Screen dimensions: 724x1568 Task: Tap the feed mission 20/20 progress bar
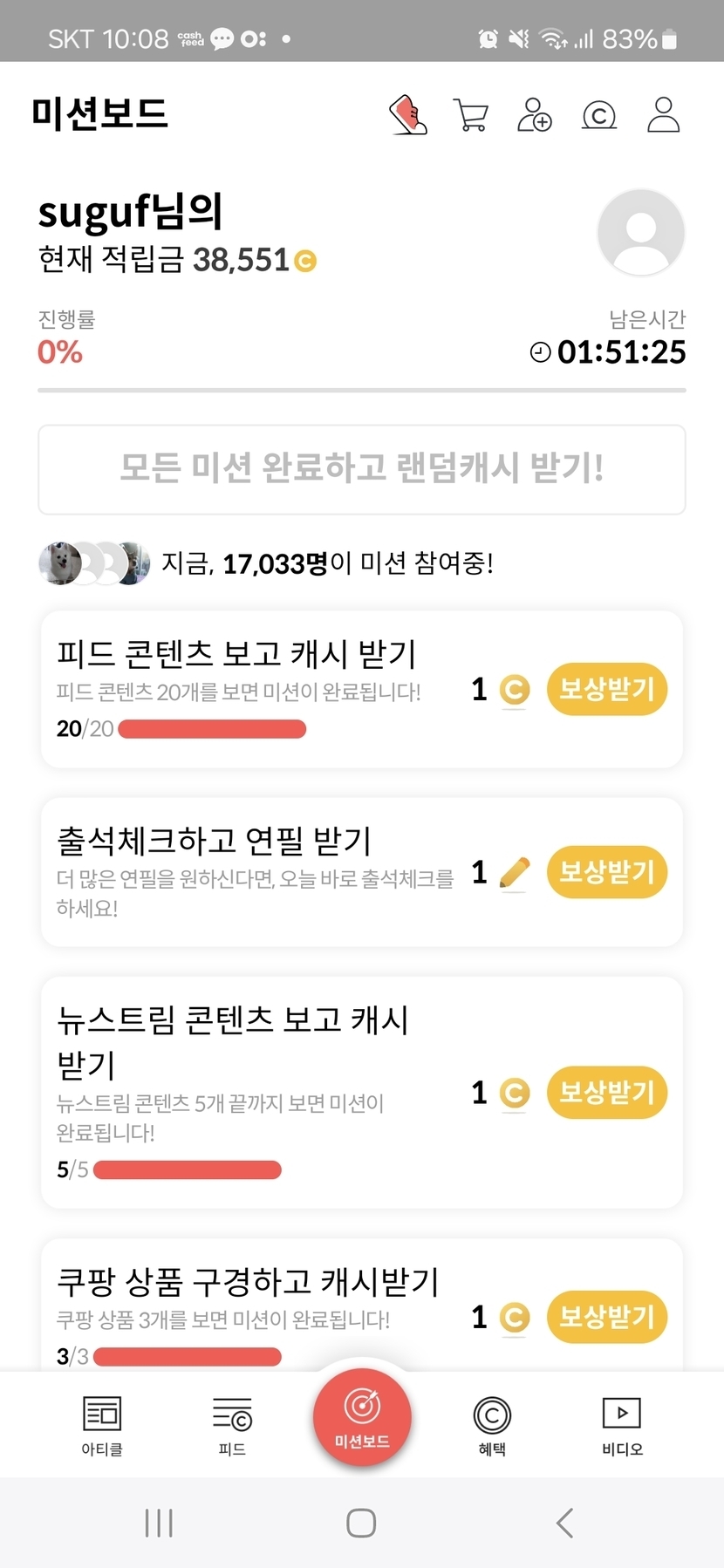coord(212,729)
